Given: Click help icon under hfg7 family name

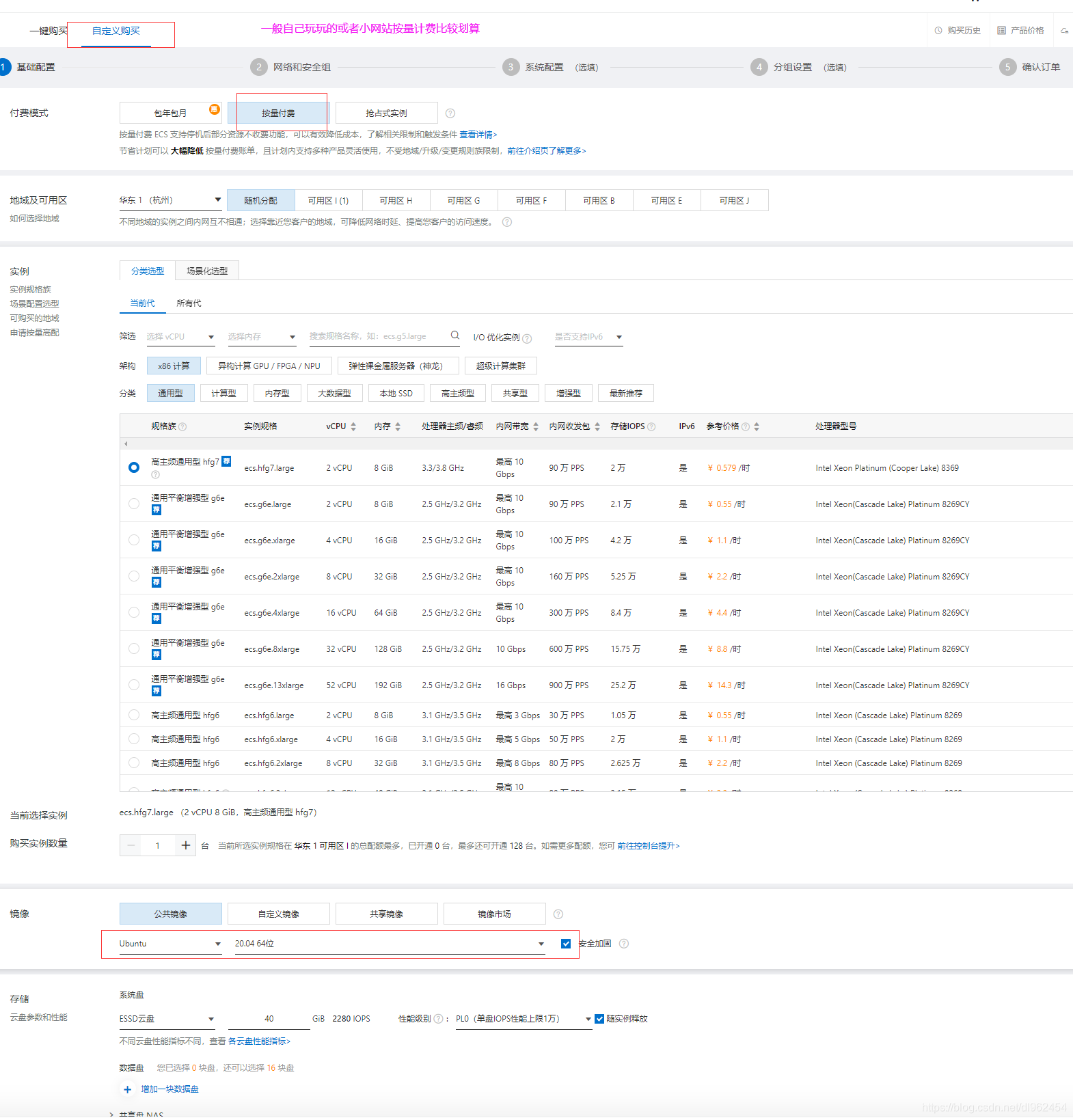Looking at the screenshot, I should (155, 474).
